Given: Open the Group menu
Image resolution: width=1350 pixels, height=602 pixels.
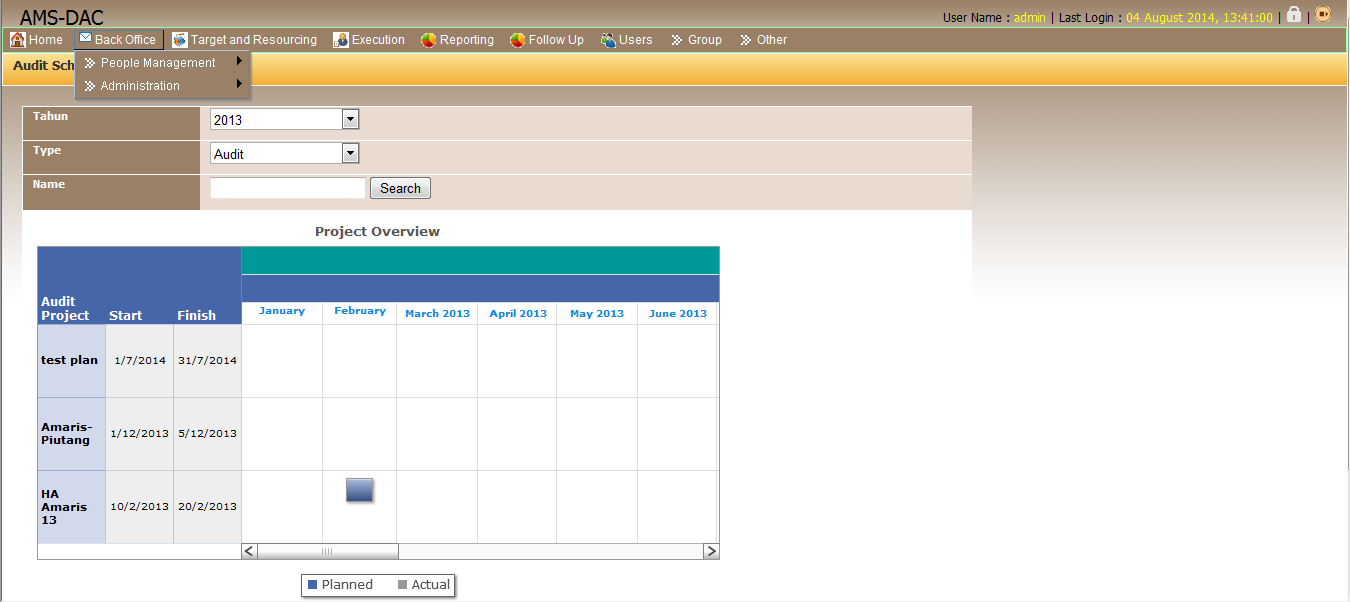Looking at the screenshot, I should [x=697, y=40].
